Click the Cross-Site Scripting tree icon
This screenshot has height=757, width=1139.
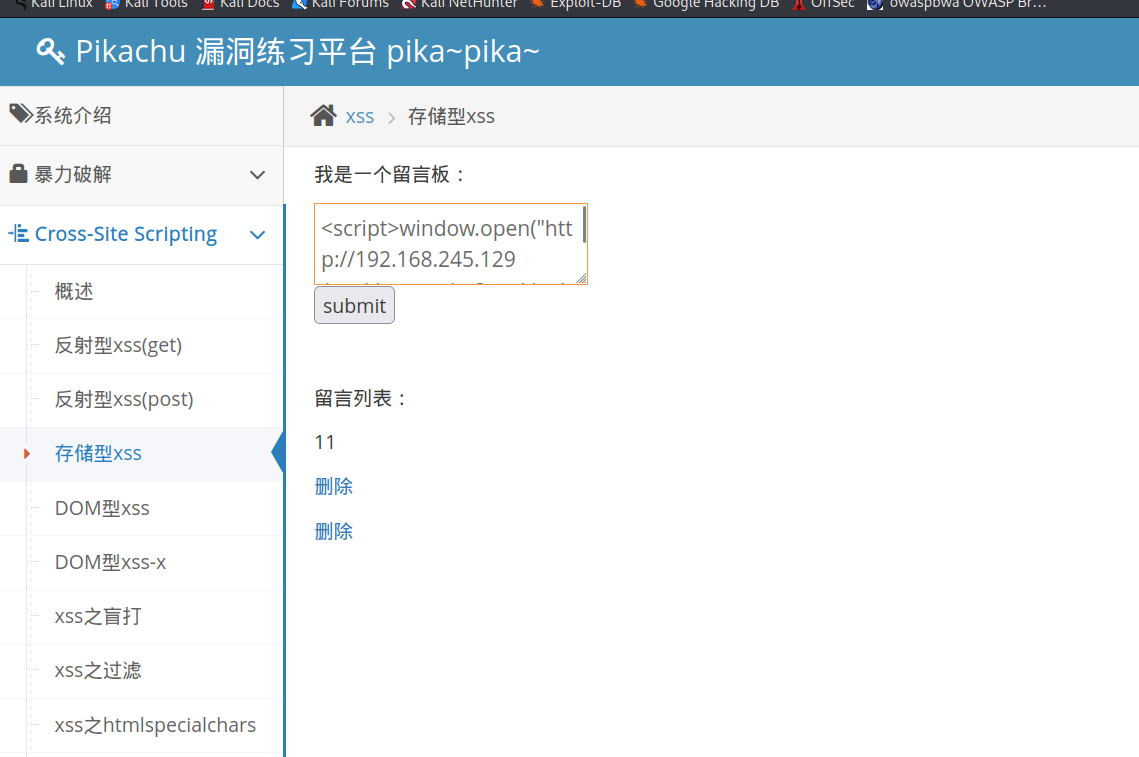(x=18, y=234)
